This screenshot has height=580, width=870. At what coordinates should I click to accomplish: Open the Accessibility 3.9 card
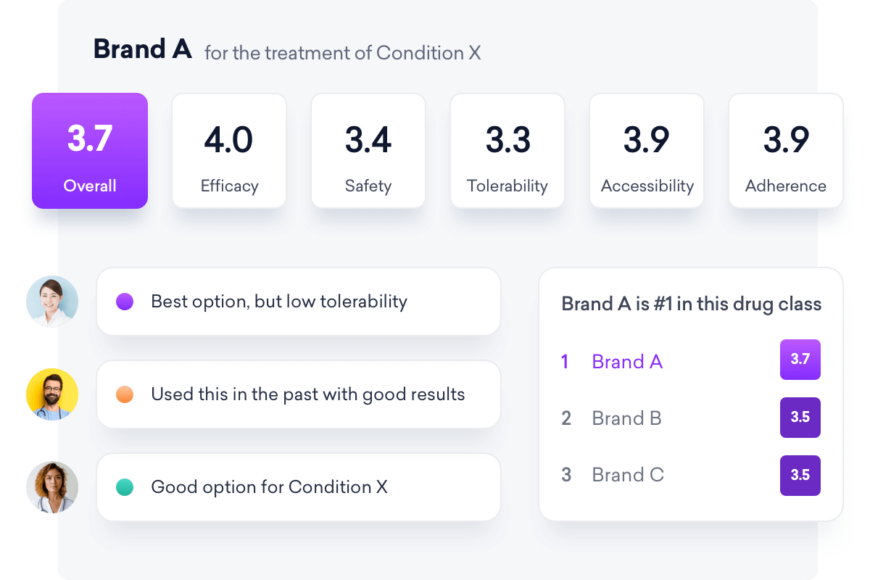[646, 151]
